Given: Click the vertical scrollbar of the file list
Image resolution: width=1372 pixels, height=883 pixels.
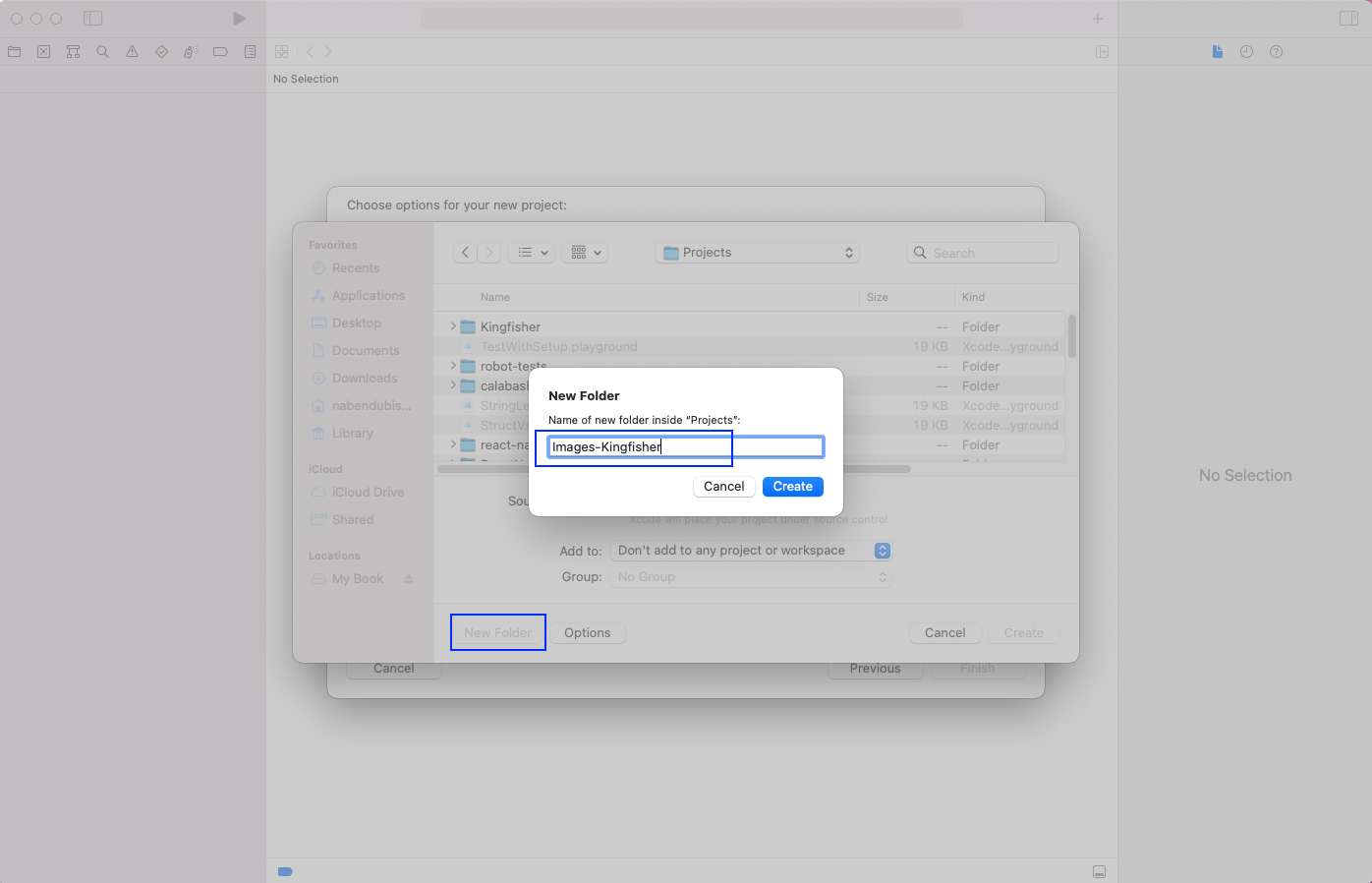Looking at the screenshot, I should pyautogui.click(x=1071, y=336).
